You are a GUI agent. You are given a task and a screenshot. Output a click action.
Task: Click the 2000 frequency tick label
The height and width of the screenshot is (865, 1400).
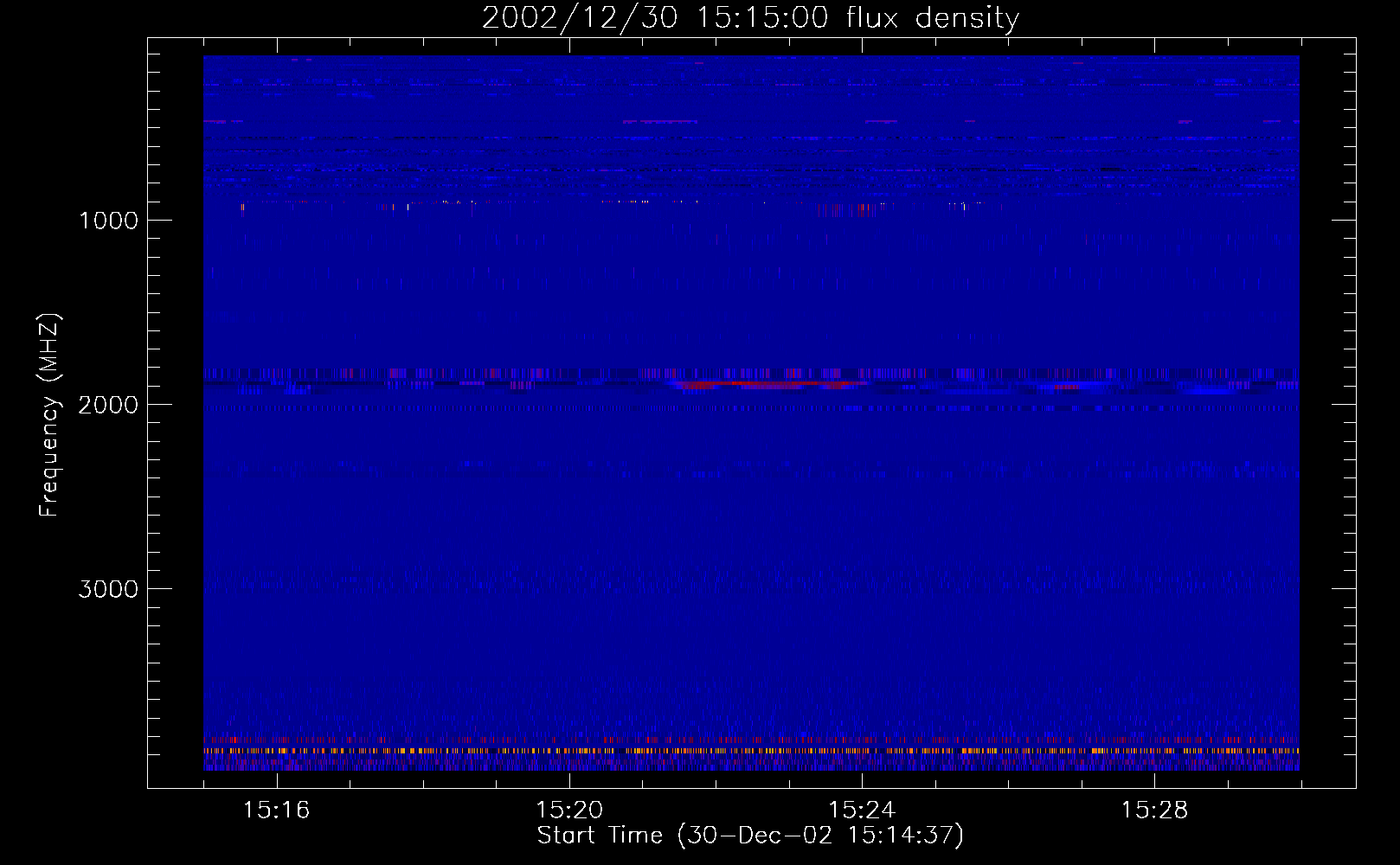tap(108, 405)
